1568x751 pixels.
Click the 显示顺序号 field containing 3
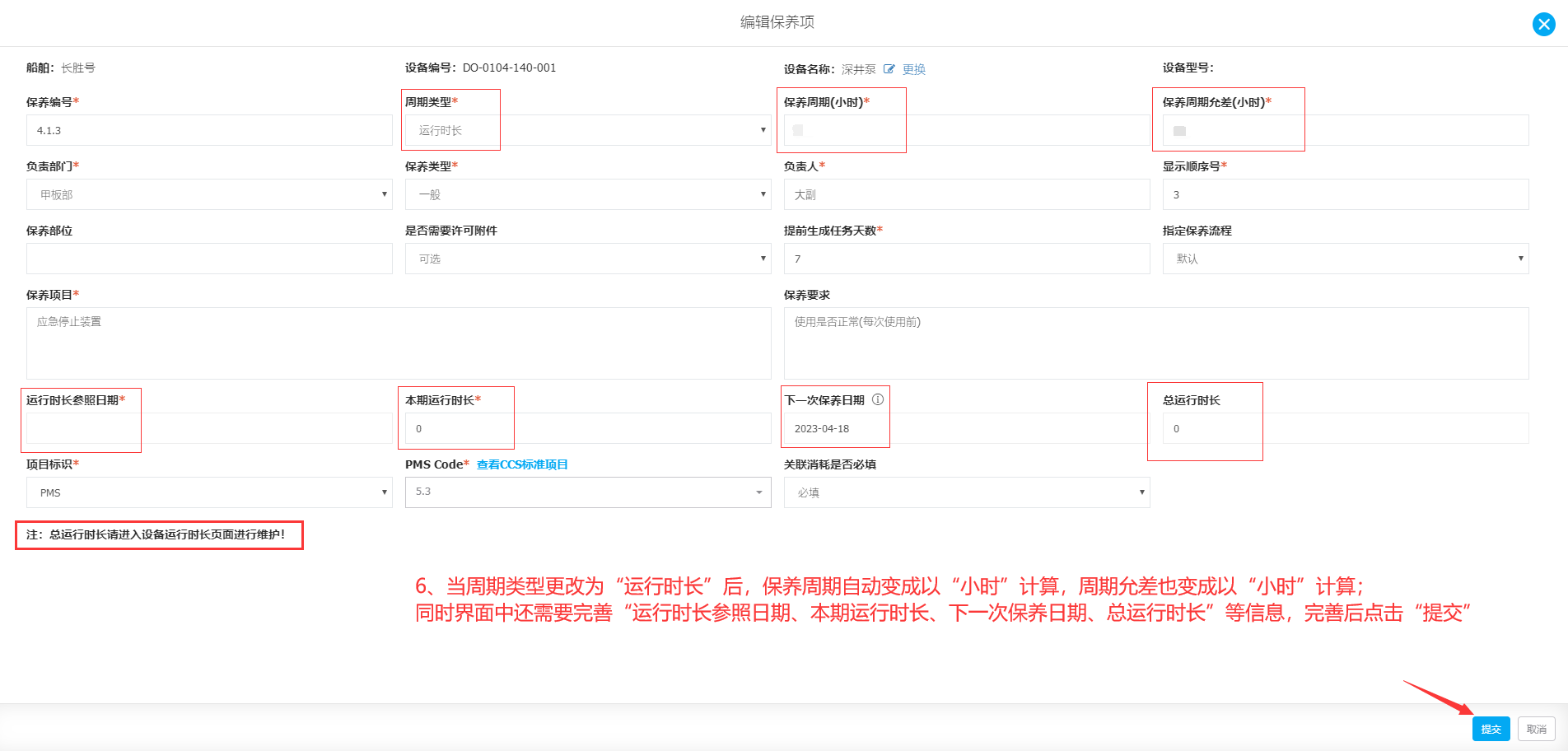(1346, 194)
